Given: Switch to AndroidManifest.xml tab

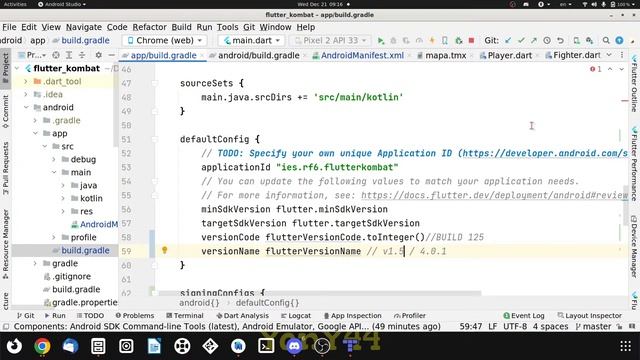Looking at the screenshot, I should coord(362,55).
